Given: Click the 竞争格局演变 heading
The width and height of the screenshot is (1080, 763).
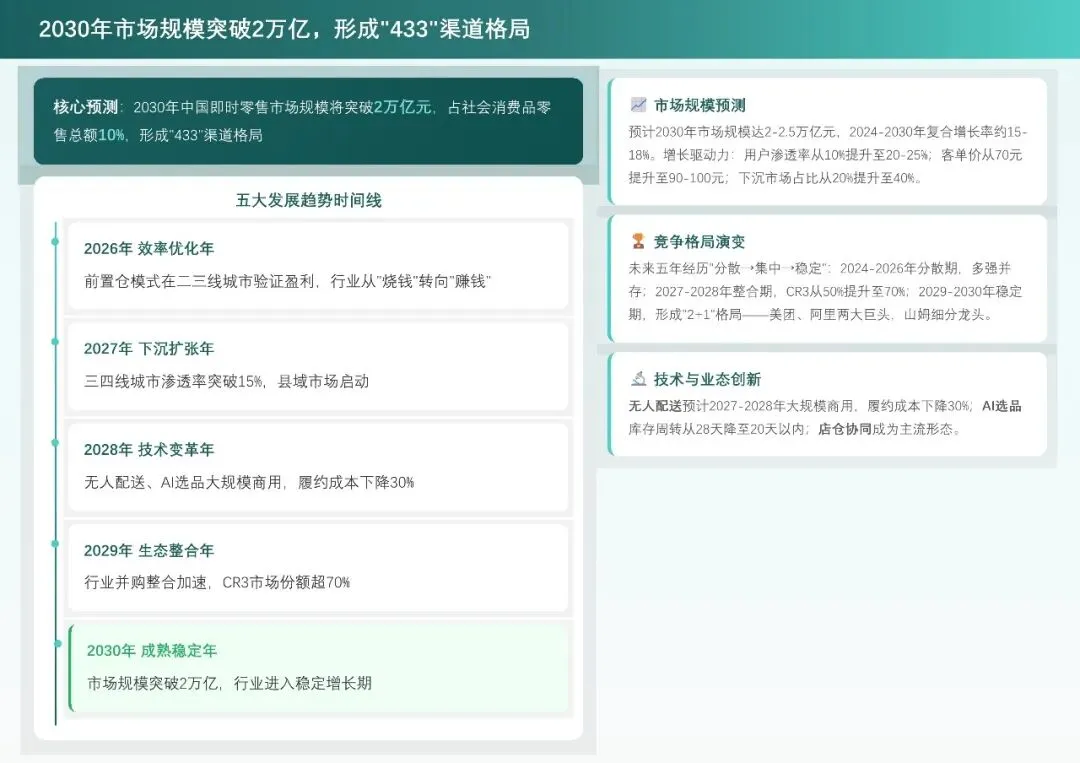Looking at the screenshot, I should click(x=699, y=242).
